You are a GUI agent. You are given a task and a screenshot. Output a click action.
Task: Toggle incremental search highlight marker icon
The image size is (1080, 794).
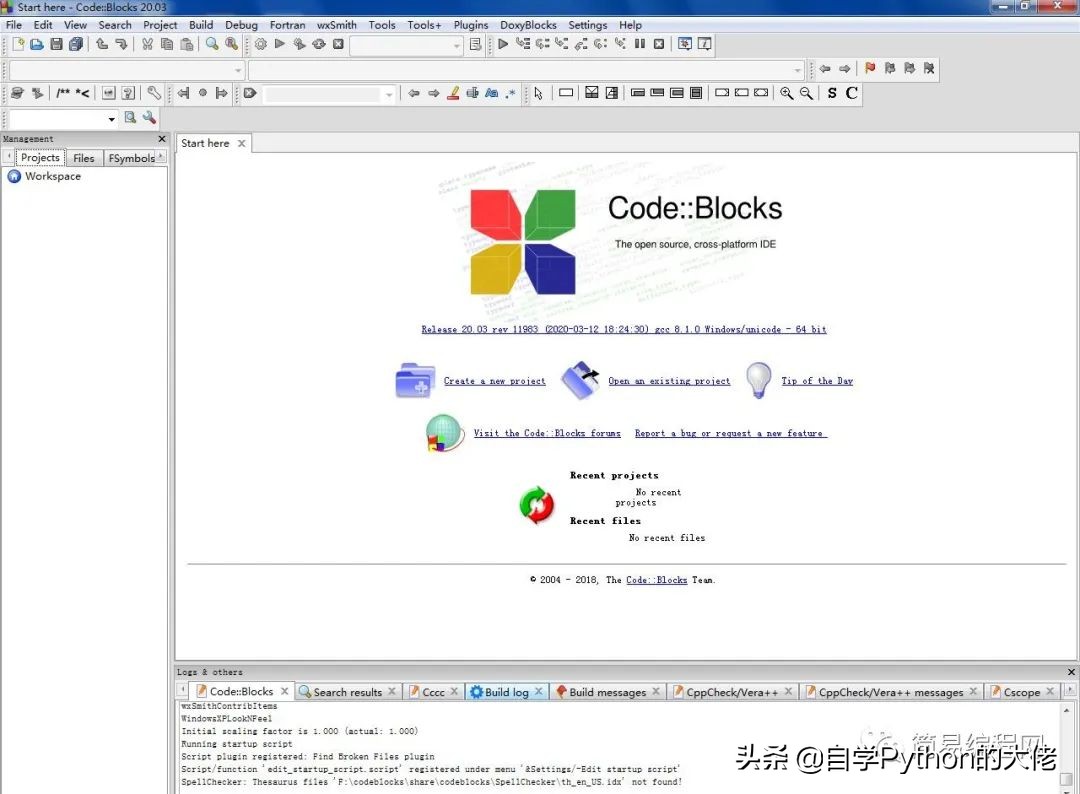pyautogui.click(x=453, y=93)
